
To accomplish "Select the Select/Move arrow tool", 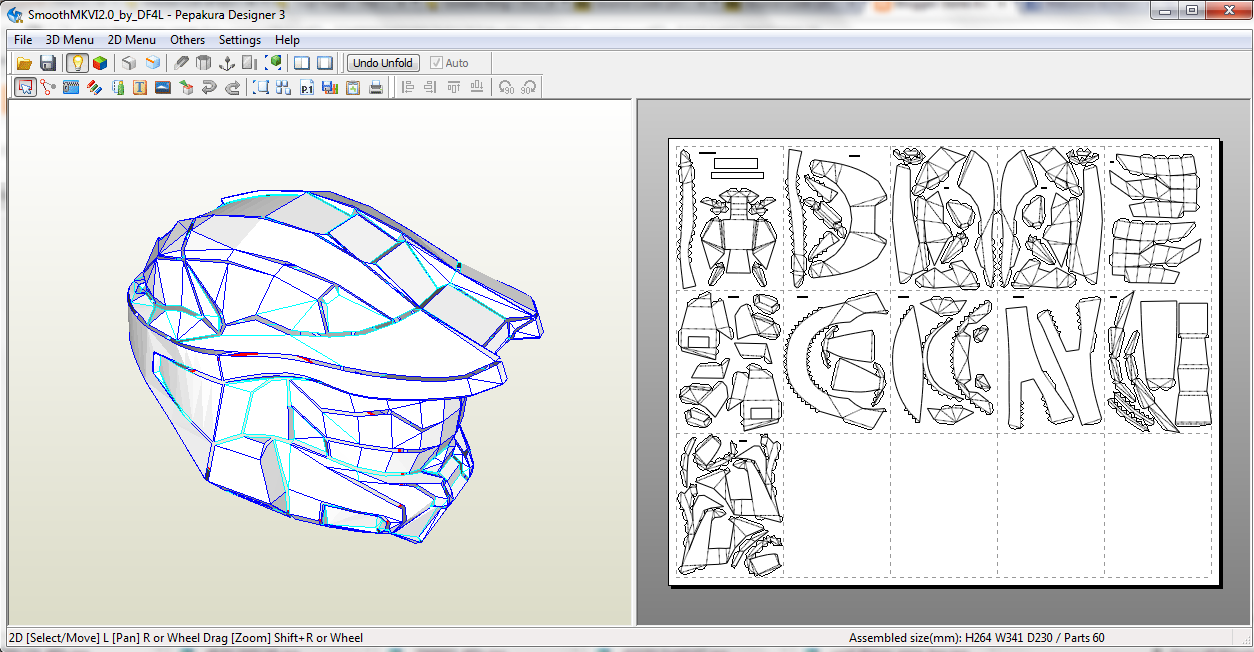I will pyautogui.click(x=25, y=87).
